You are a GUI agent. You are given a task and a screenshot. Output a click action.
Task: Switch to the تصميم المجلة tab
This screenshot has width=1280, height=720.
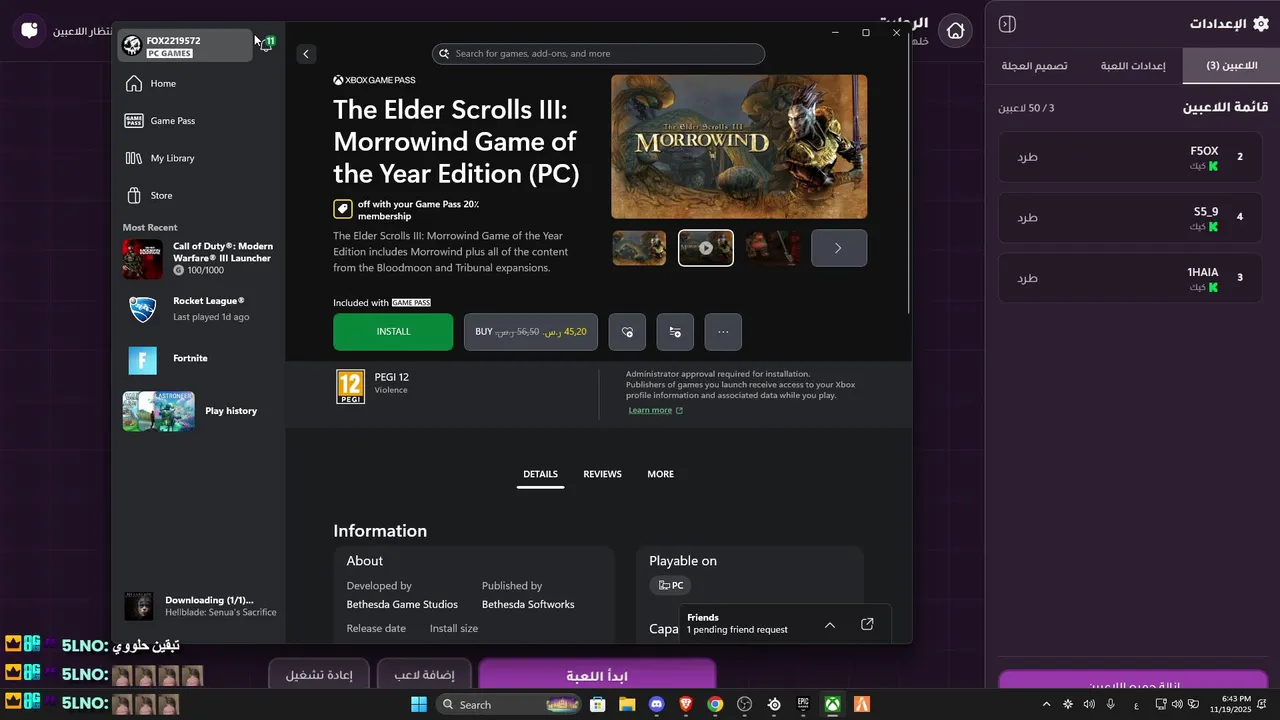point(1034,65)
